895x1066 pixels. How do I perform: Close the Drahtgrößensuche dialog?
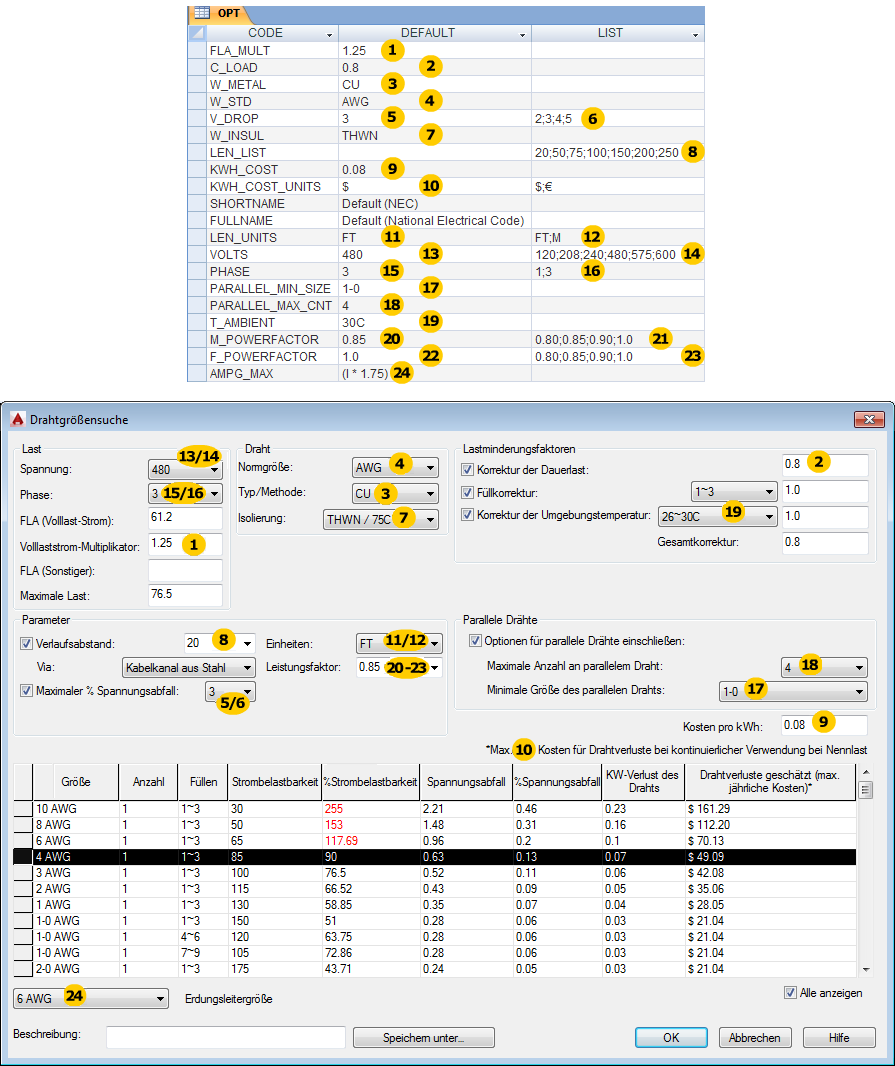(869, 419)
